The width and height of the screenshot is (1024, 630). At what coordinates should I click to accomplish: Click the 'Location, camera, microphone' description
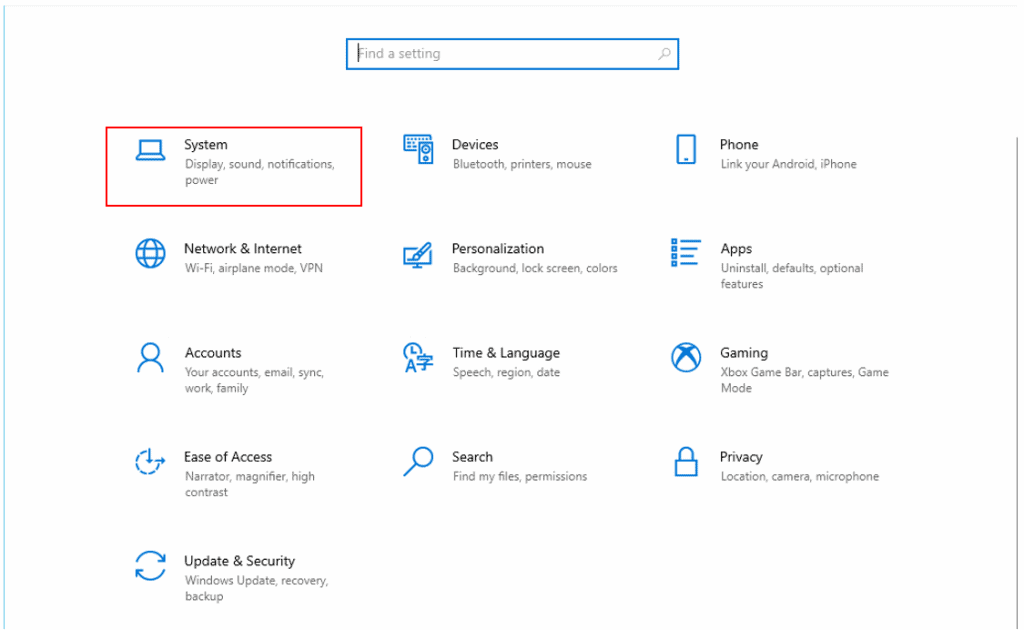[x=799, y=477]
